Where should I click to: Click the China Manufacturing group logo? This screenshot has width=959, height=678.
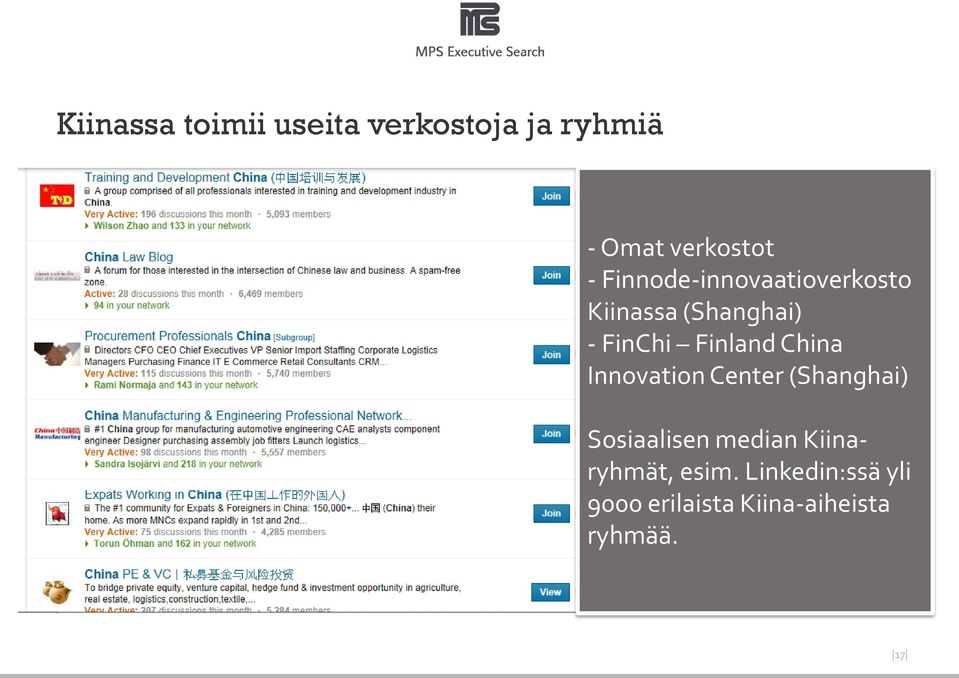pyautogui.click(x=57, y=433)
